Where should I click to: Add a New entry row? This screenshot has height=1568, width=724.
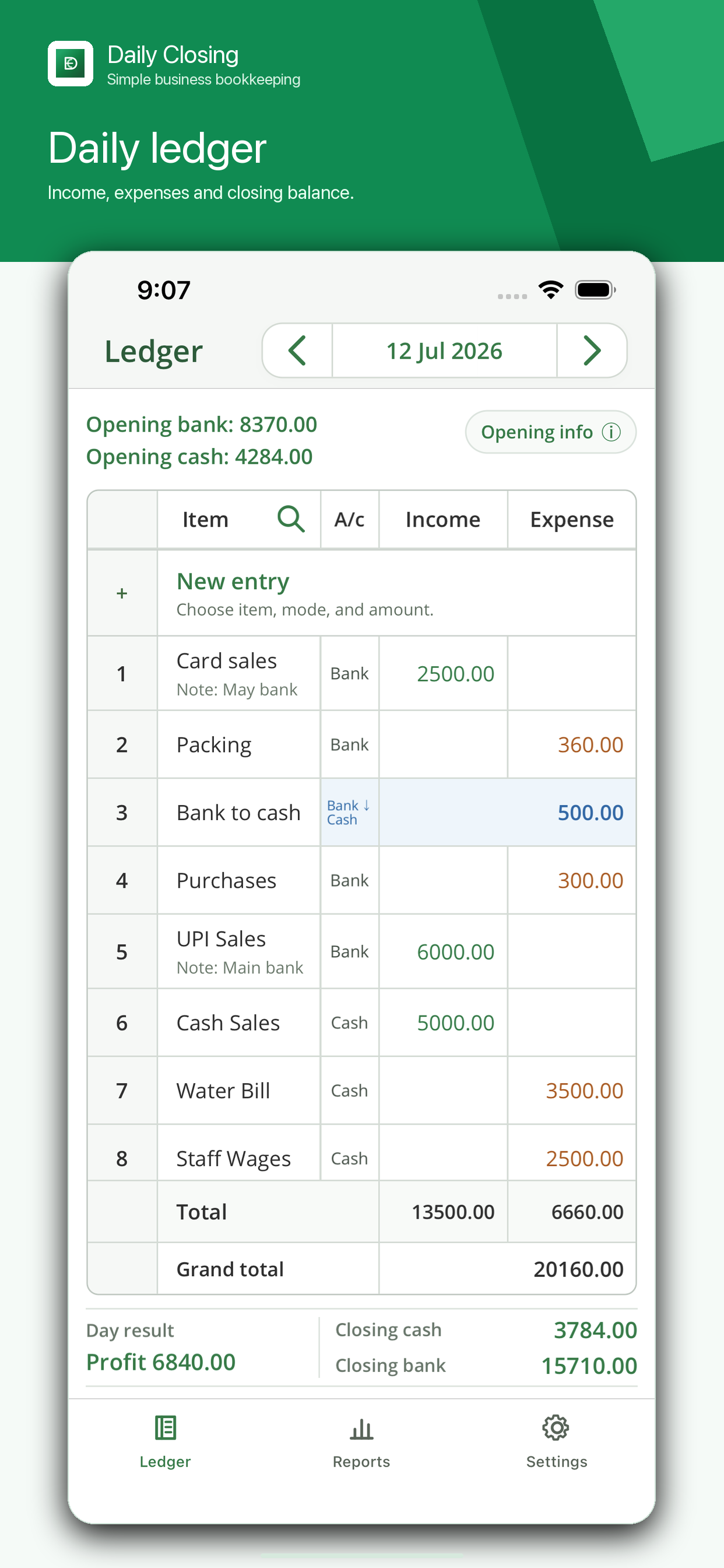[x=361, y=593]
